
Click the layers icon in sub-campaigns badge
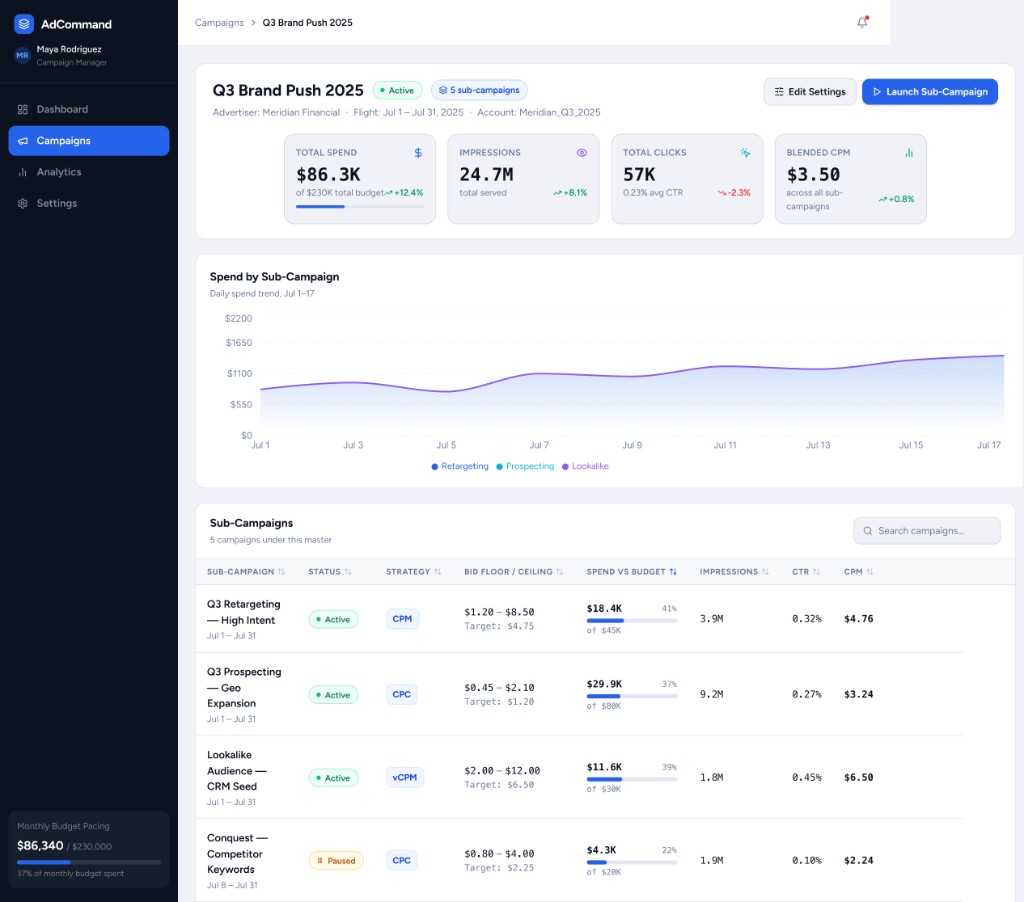[443, 90]
